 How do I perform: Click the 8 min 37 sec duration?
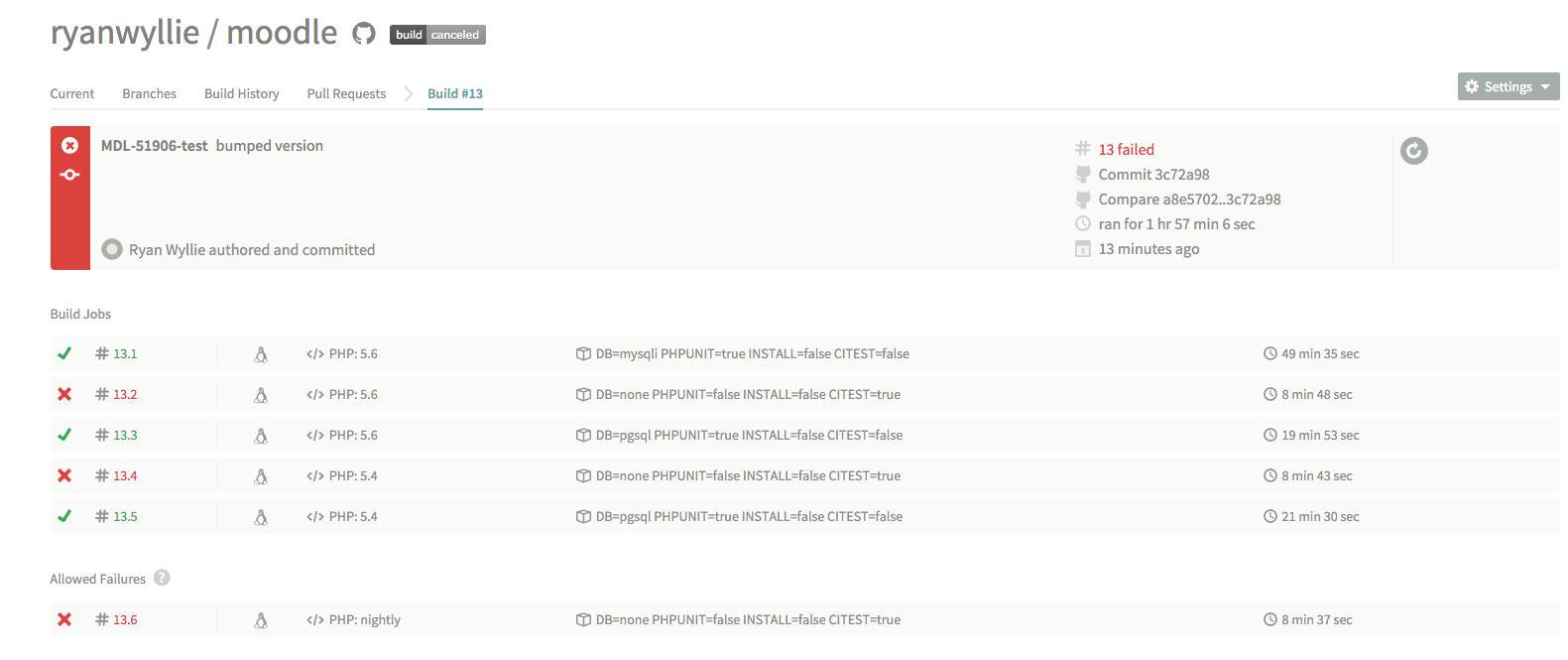click(x=1317, y=619)
